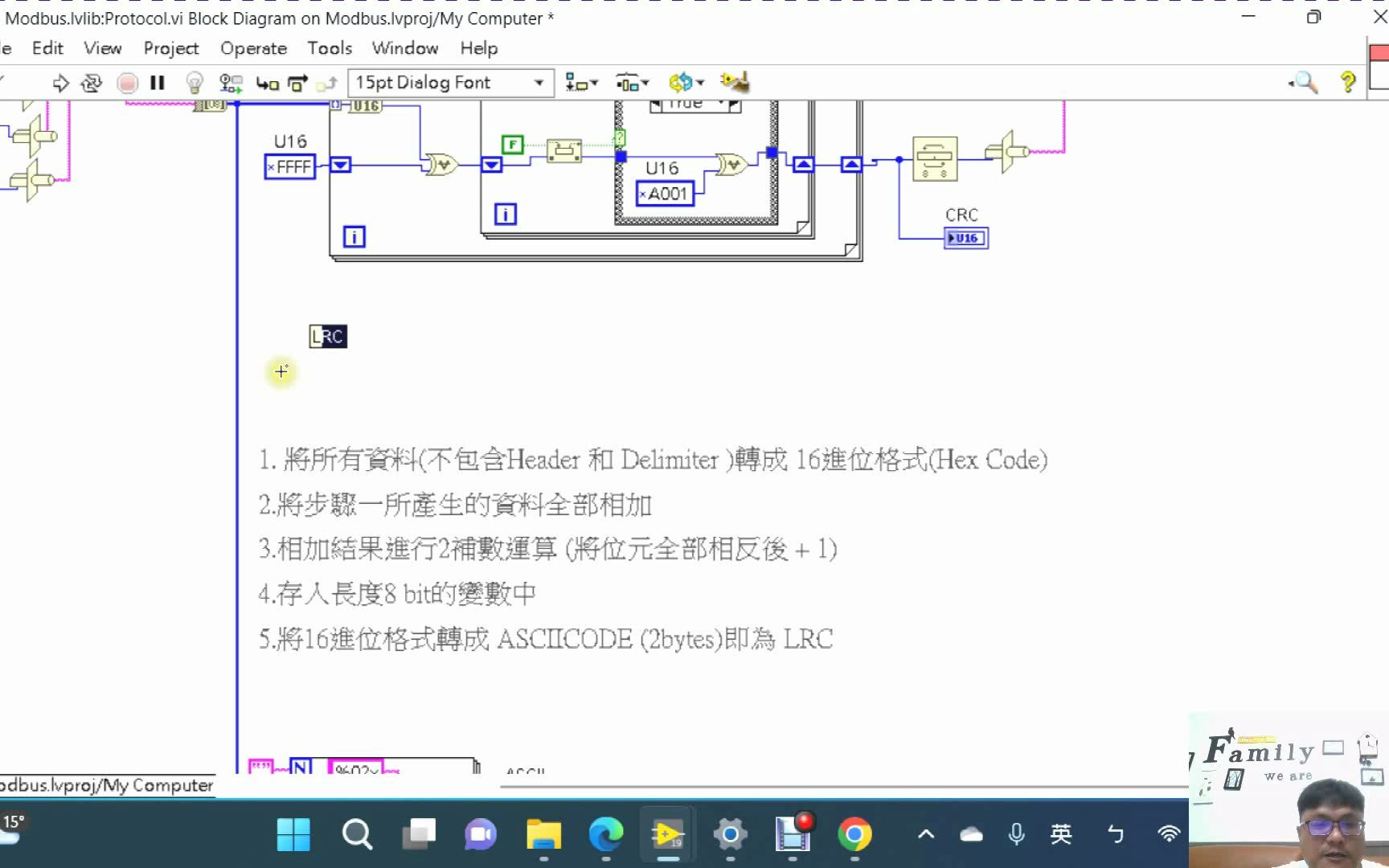Image resolution: width=1389 pixels, height=868 pixels.
Task: Toggle the Pause execution button
Action: click(x=158, y=82)
